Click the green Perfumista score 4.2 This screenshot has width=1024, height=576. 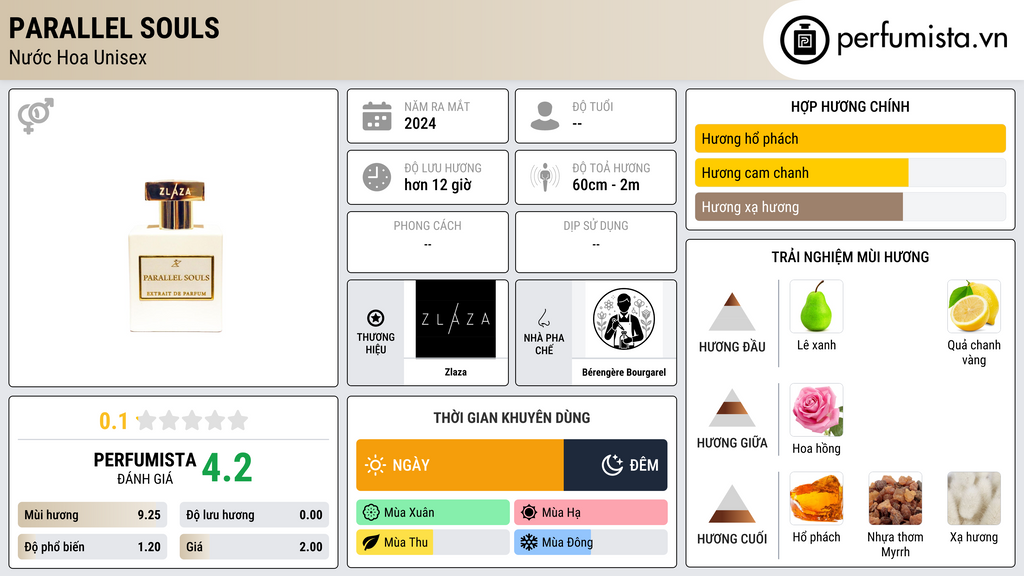click(227, 468)
